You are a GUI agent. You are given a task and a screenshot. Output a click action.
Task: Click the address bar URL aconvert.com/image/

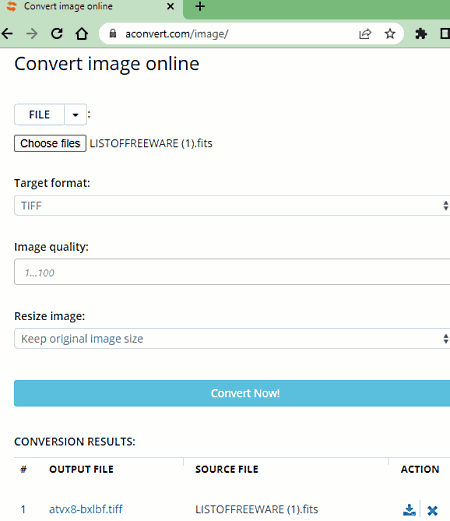pyautogui.click(x=177, y=34)
